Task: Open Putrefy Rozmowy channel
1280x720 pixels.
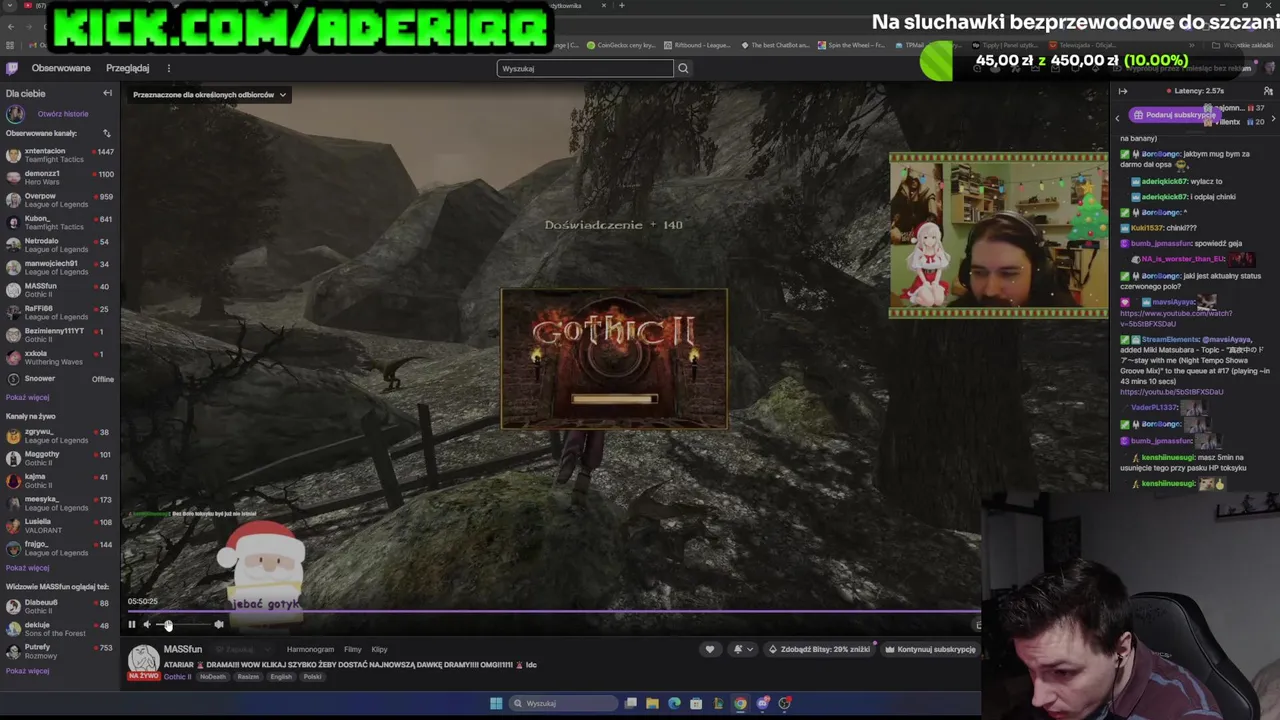Action: click(x=60, y=651)
